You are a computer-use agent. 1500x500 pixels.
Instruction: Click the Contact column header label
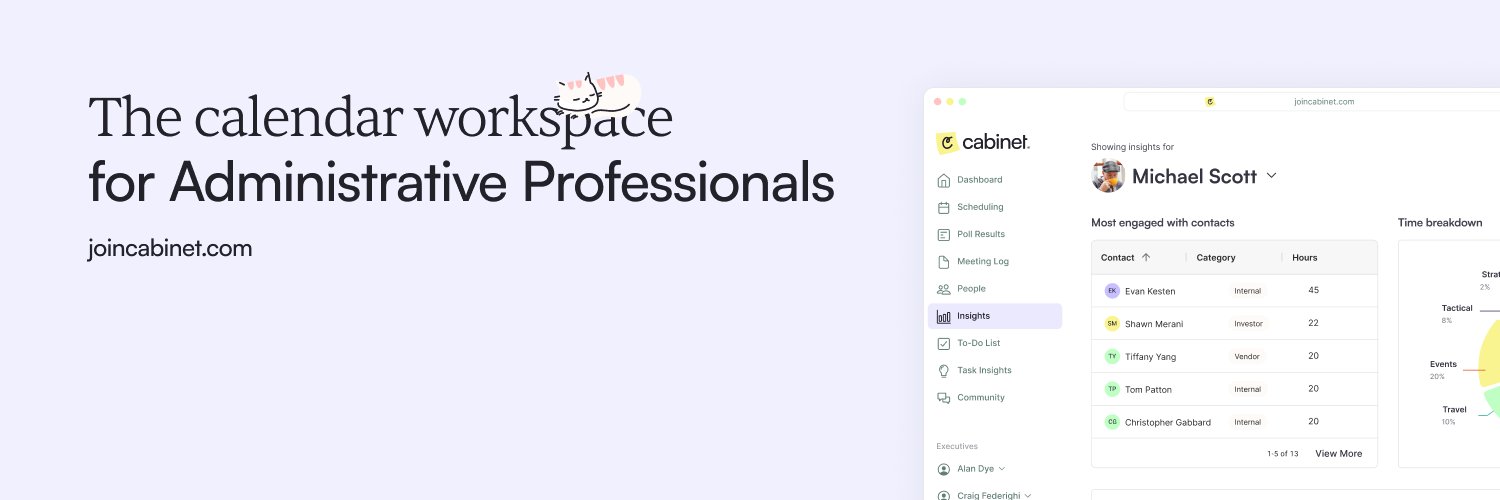click(1117, 258)
